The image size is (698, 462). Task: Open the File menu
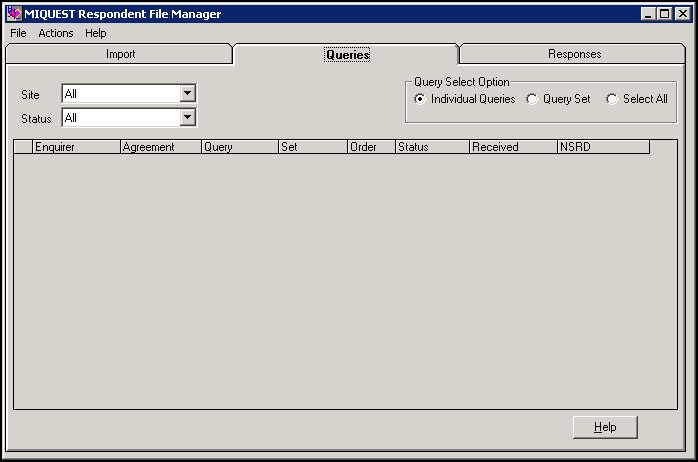(18, 33)
